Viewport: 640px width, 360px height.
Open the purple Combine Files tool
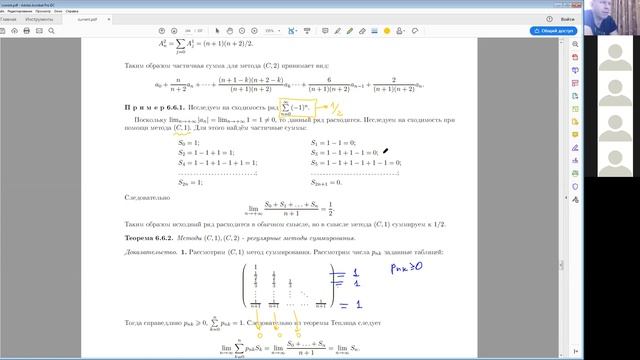[x=575, y=70]
